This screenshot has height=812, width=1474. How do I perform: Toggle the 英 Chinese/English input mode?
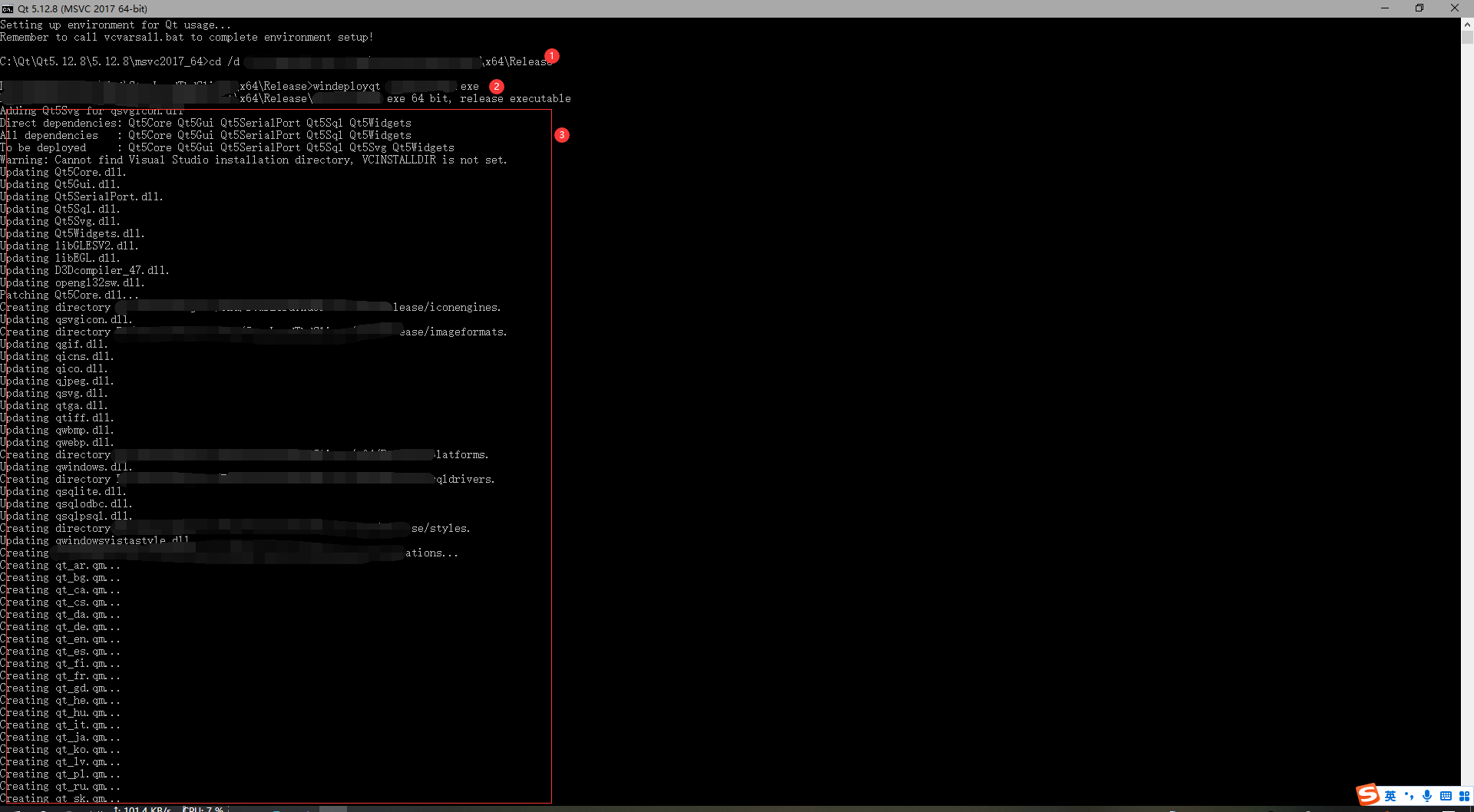pos(1390,796)
